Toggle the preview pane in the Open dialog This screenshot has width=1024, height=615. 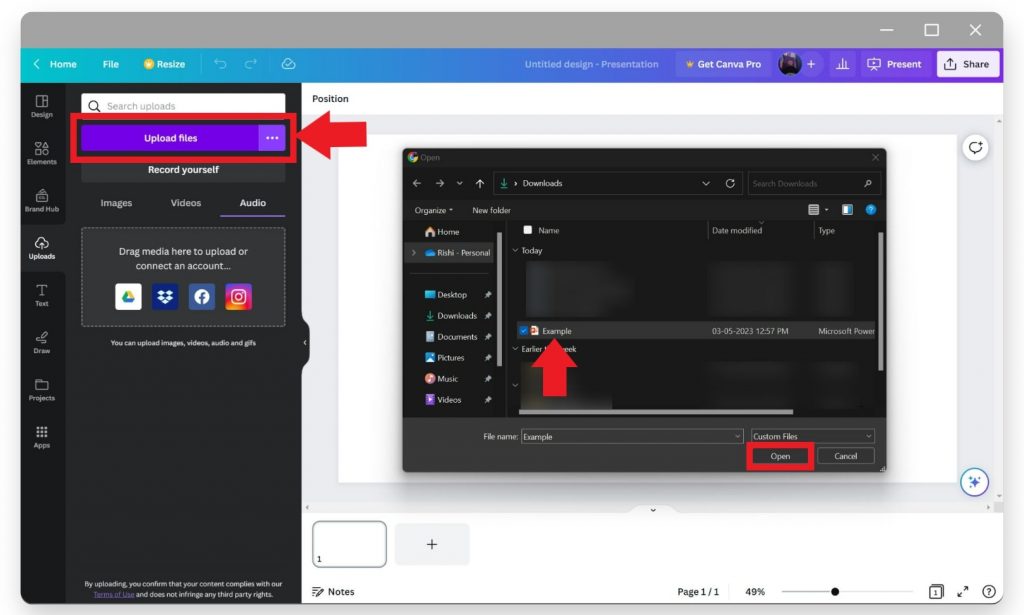pyautogui.click(x=845, y=209)
